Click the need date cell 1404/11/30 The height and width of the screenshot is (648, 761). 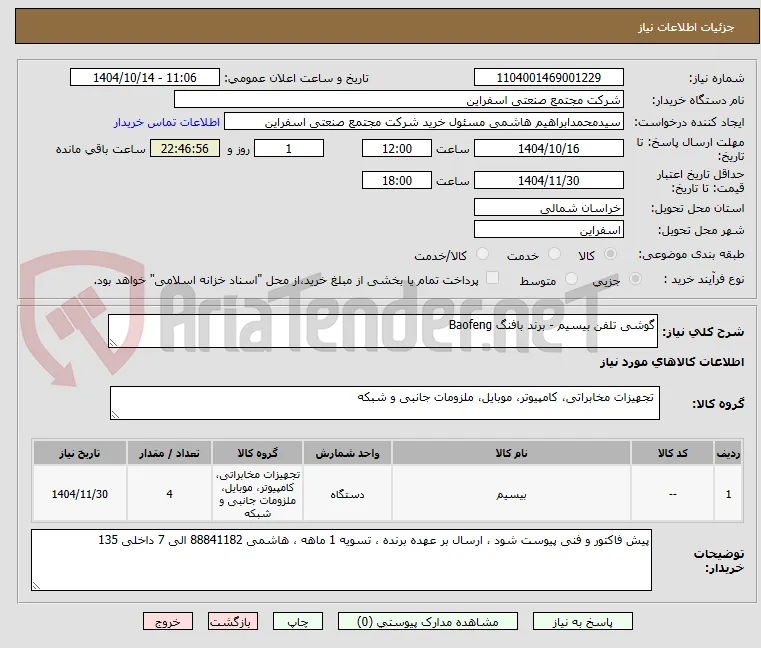point(80,494)
